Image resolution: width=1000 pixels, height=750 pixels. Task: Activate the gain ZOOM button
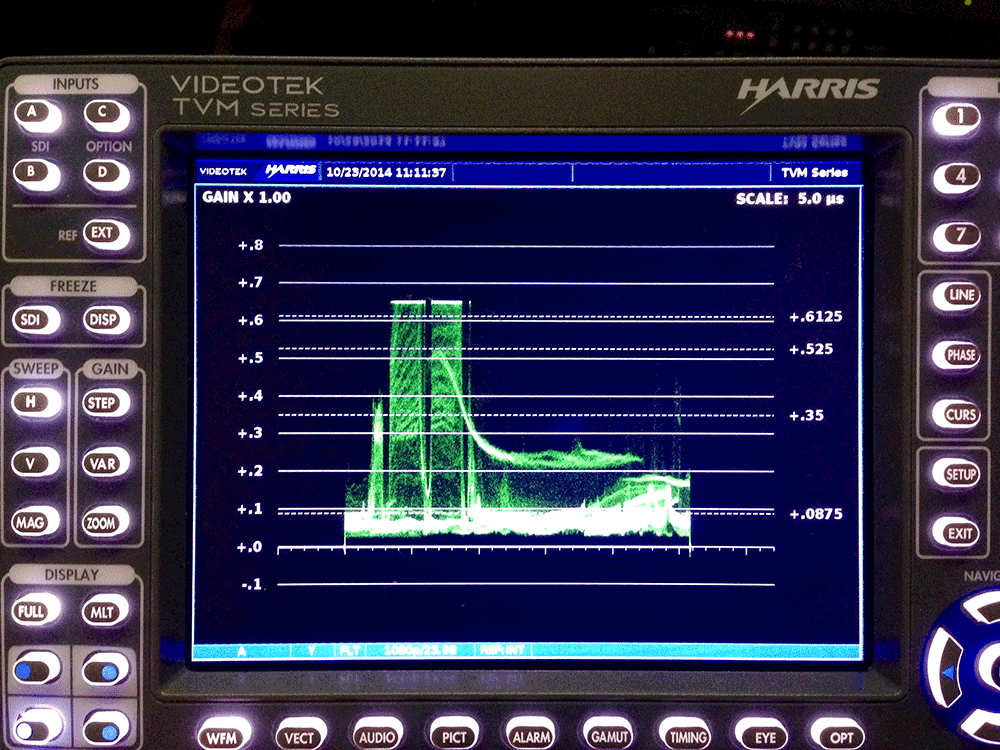[106, 523]
